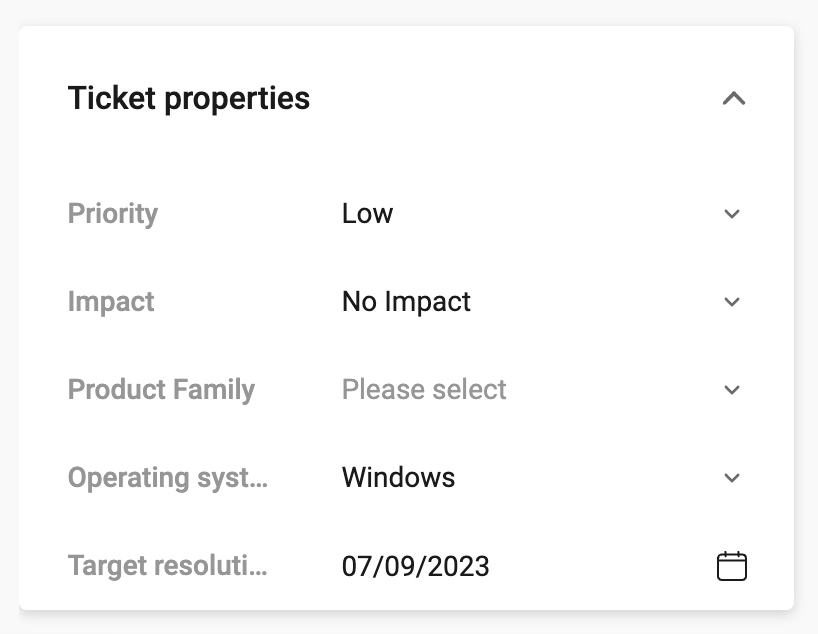Open the dropdown showing Windows

[x=544, y=477]
